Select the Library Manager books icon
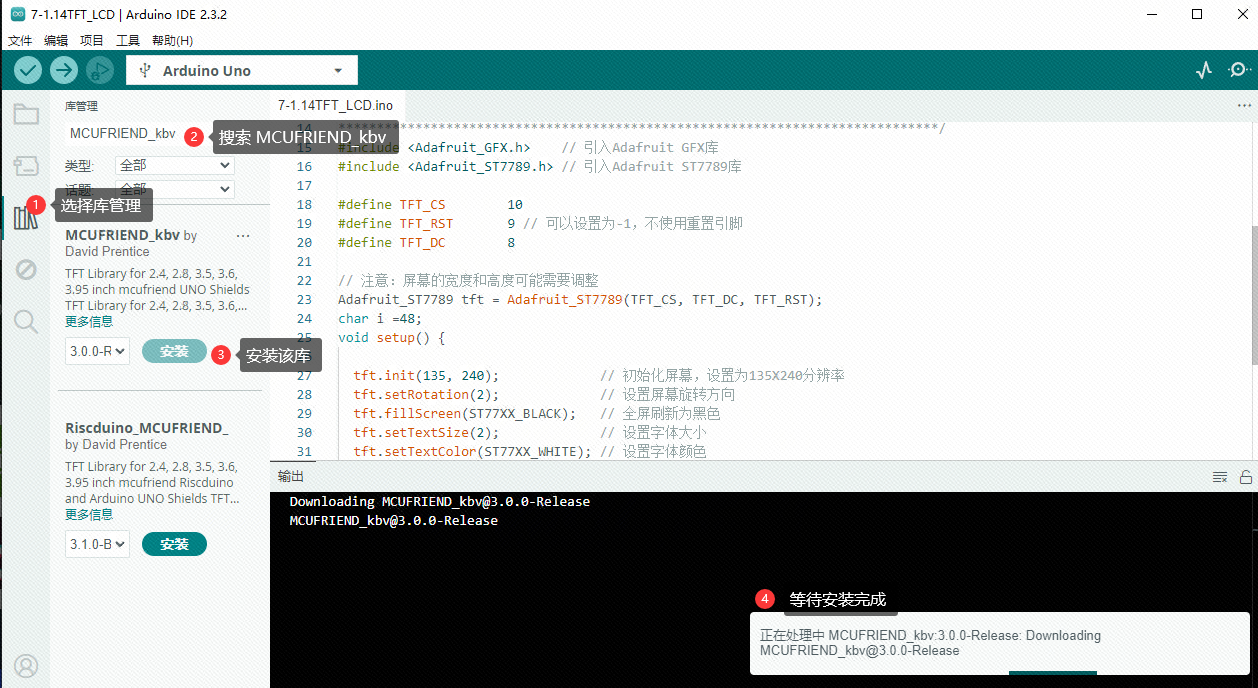Image resolution: width=1258 pixels, height=688 pixels. click(24, 217)
